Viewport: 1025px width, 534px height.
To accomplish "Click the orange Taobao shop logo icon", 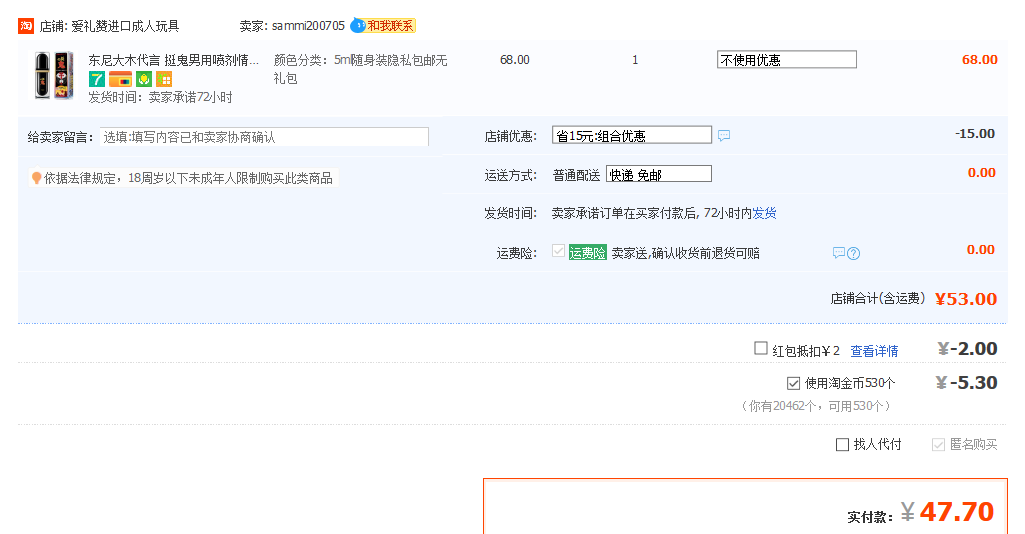I will point(26,26).
